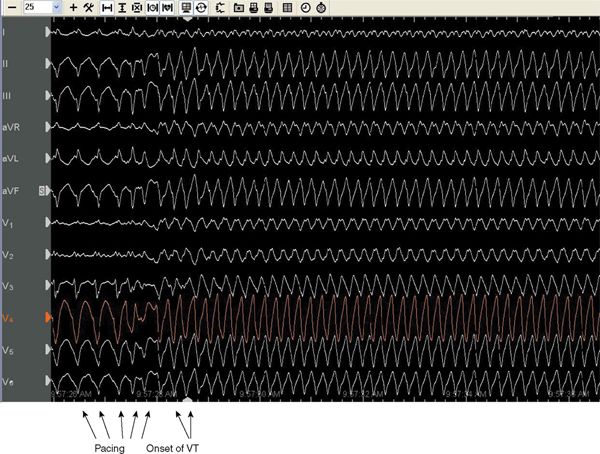Viewport: 600px width, 454px height.
Task: Select the horizontal caliper measurement tool
Action: [107, 7]
